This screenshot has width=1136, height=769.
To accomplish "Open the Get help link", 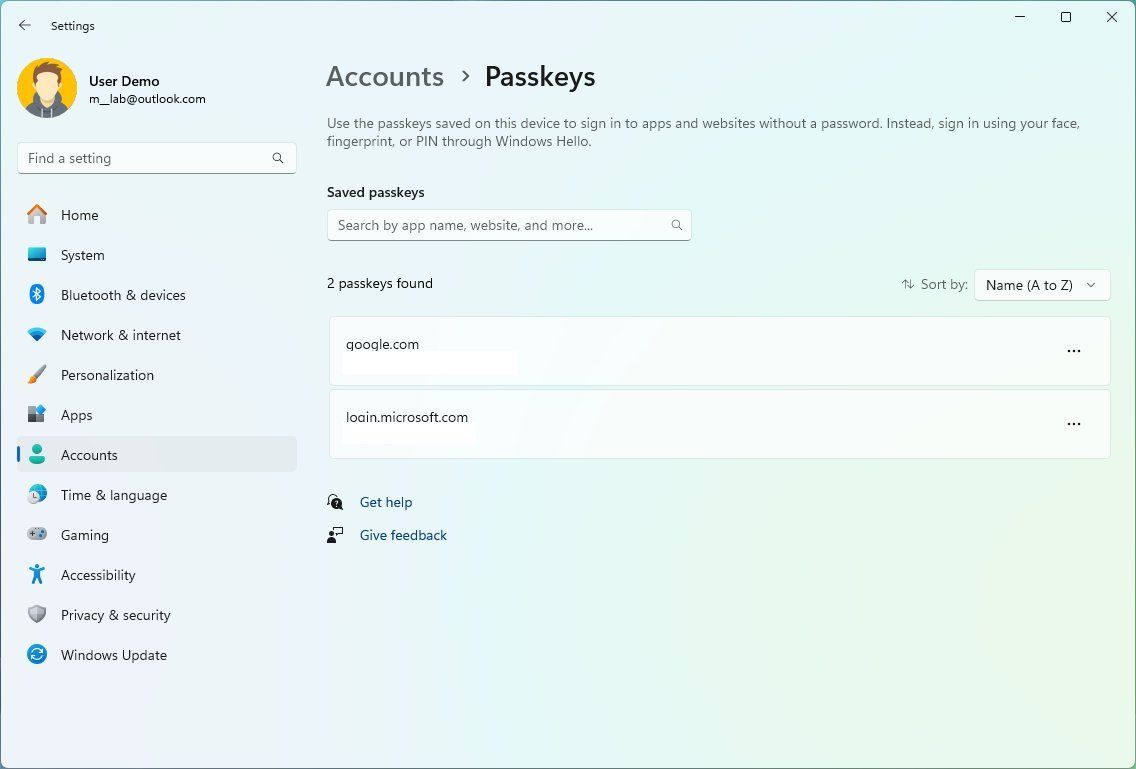I will [x=386, y=501].
